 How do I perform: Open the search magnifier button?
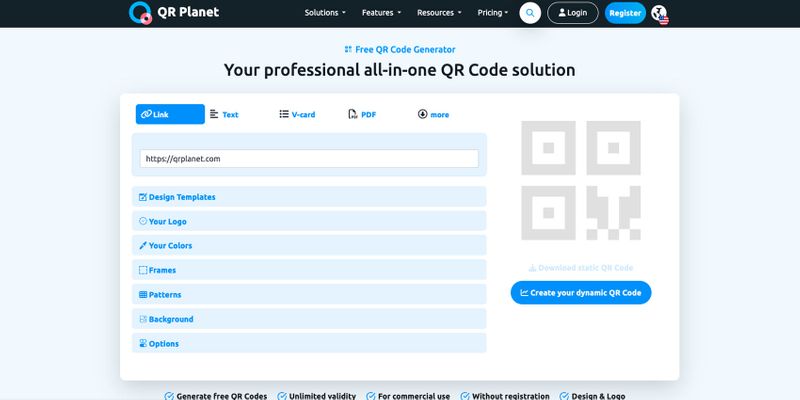530,13
